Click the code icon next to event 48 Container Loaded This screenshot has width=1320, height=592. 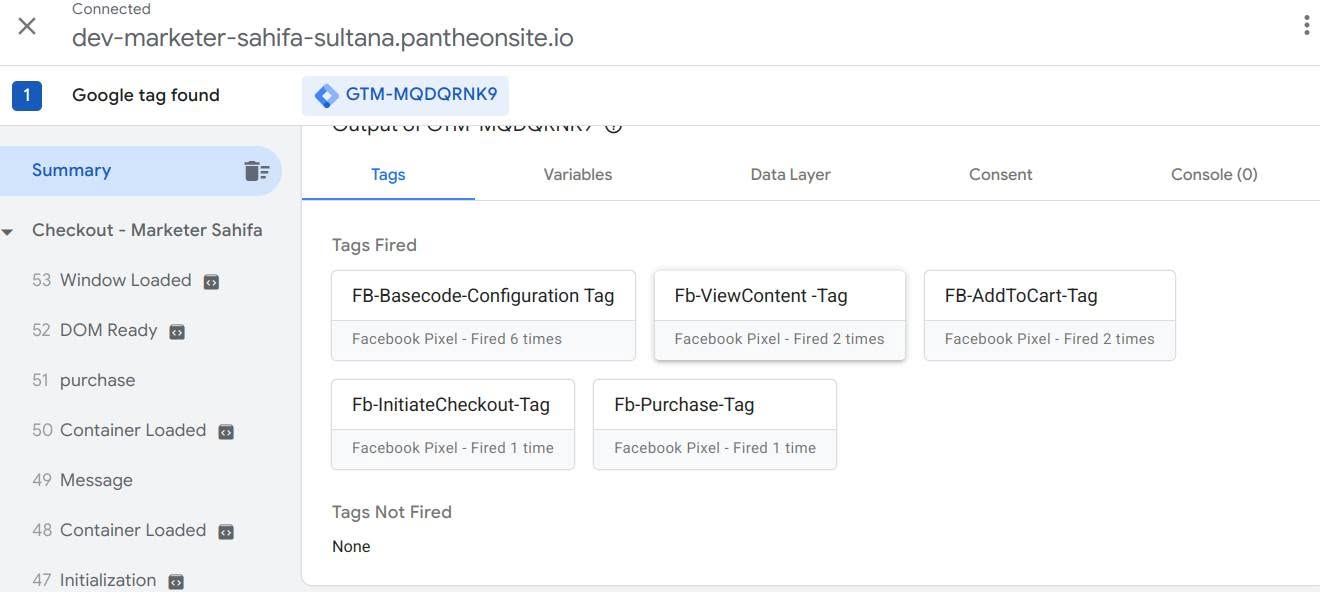(x=226, y=532)
